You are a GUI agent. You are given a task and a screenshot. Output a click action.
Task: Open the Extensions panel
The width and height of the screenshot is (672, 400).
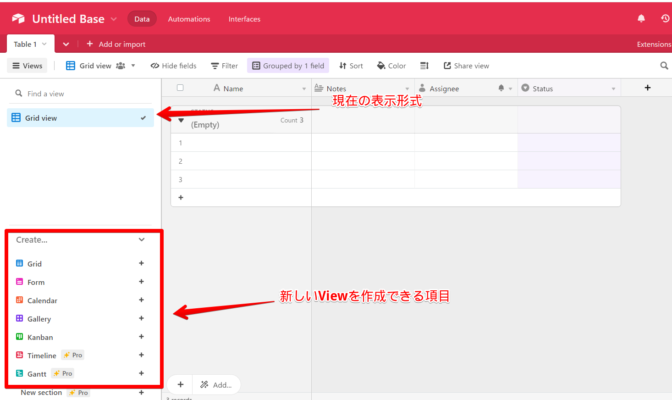pyautogui.click(x=654, y=44)
